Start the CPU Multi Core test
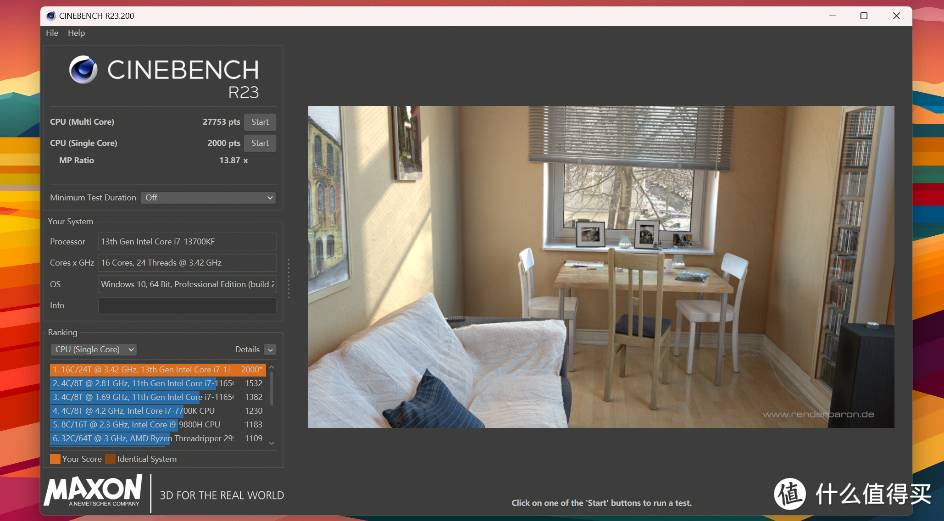 [260, 122]
